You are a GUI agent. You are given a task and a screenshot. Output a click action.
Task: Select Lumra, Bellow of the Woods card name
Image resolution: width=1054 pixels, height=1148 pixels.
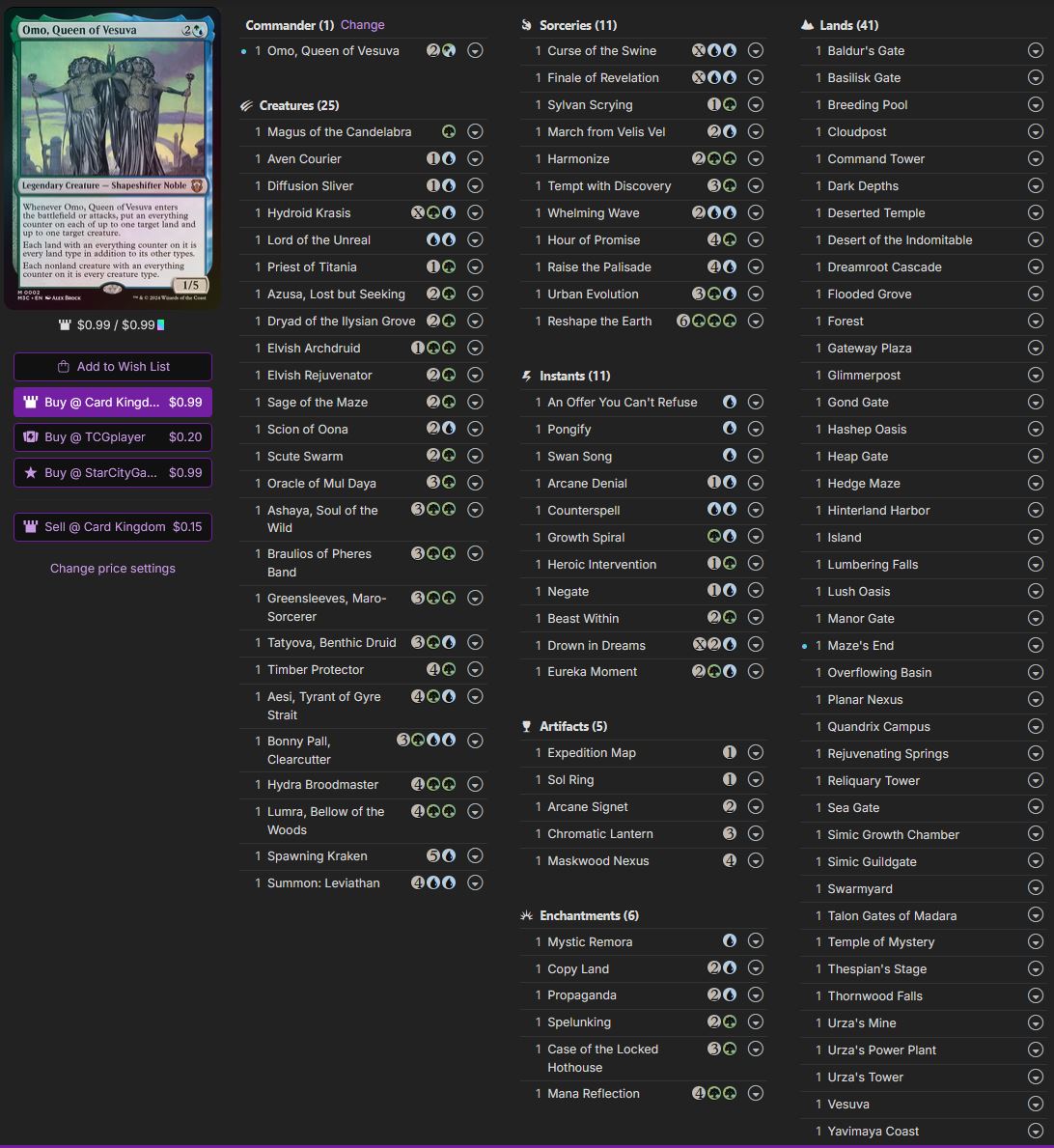coord(325,821)
